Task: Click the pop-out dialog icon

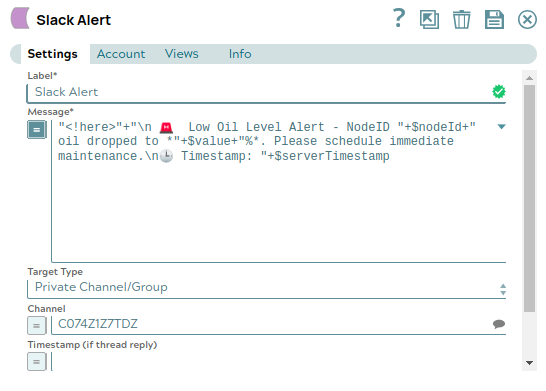Action: (429, 19)
